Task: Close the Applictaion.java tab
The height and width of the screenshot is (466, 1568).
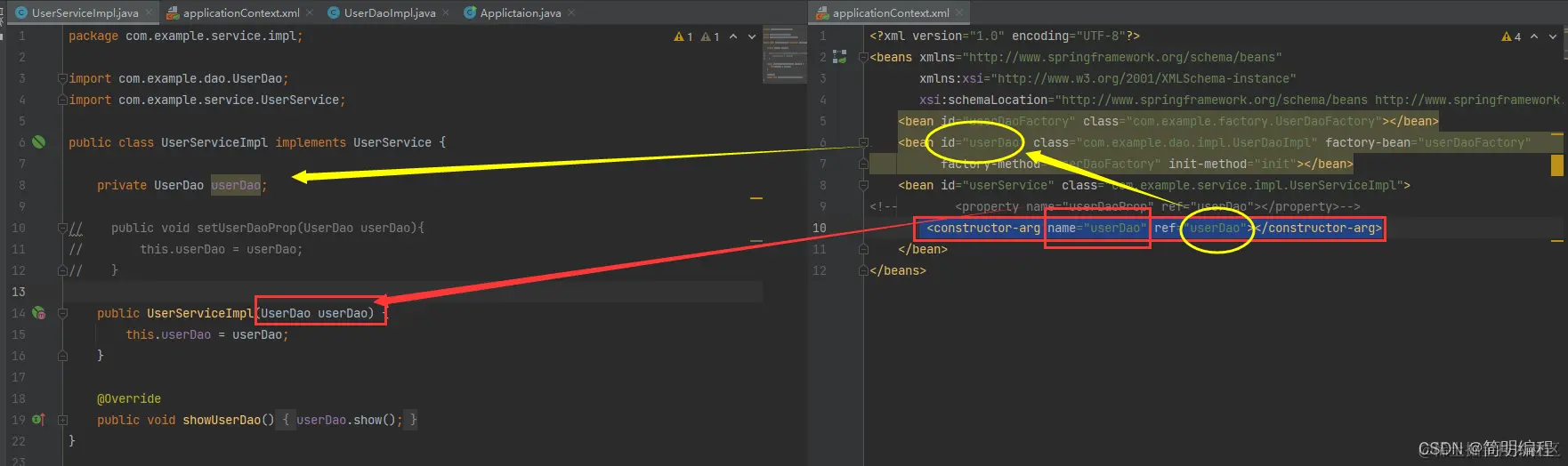Action: 571,12
